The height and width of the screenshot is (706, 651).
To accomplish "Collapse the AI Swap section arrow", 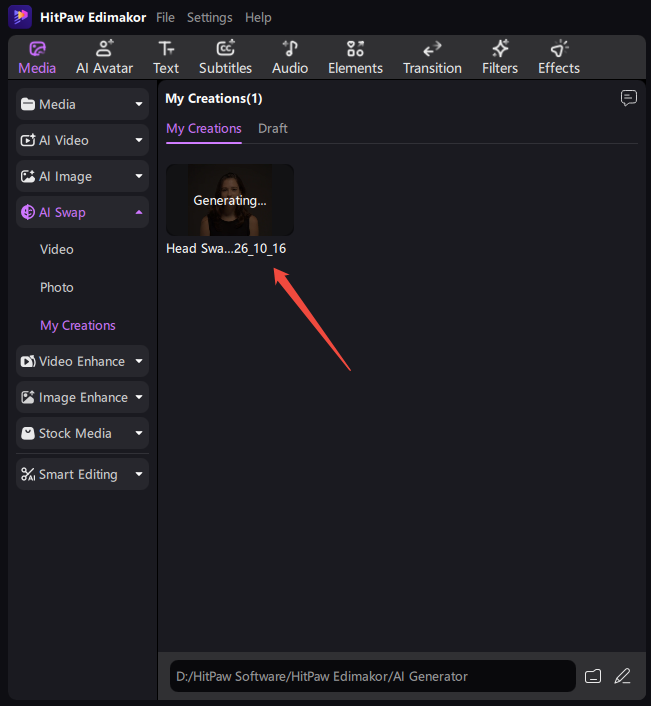I will pyautogui.click(x=139, y=212).
